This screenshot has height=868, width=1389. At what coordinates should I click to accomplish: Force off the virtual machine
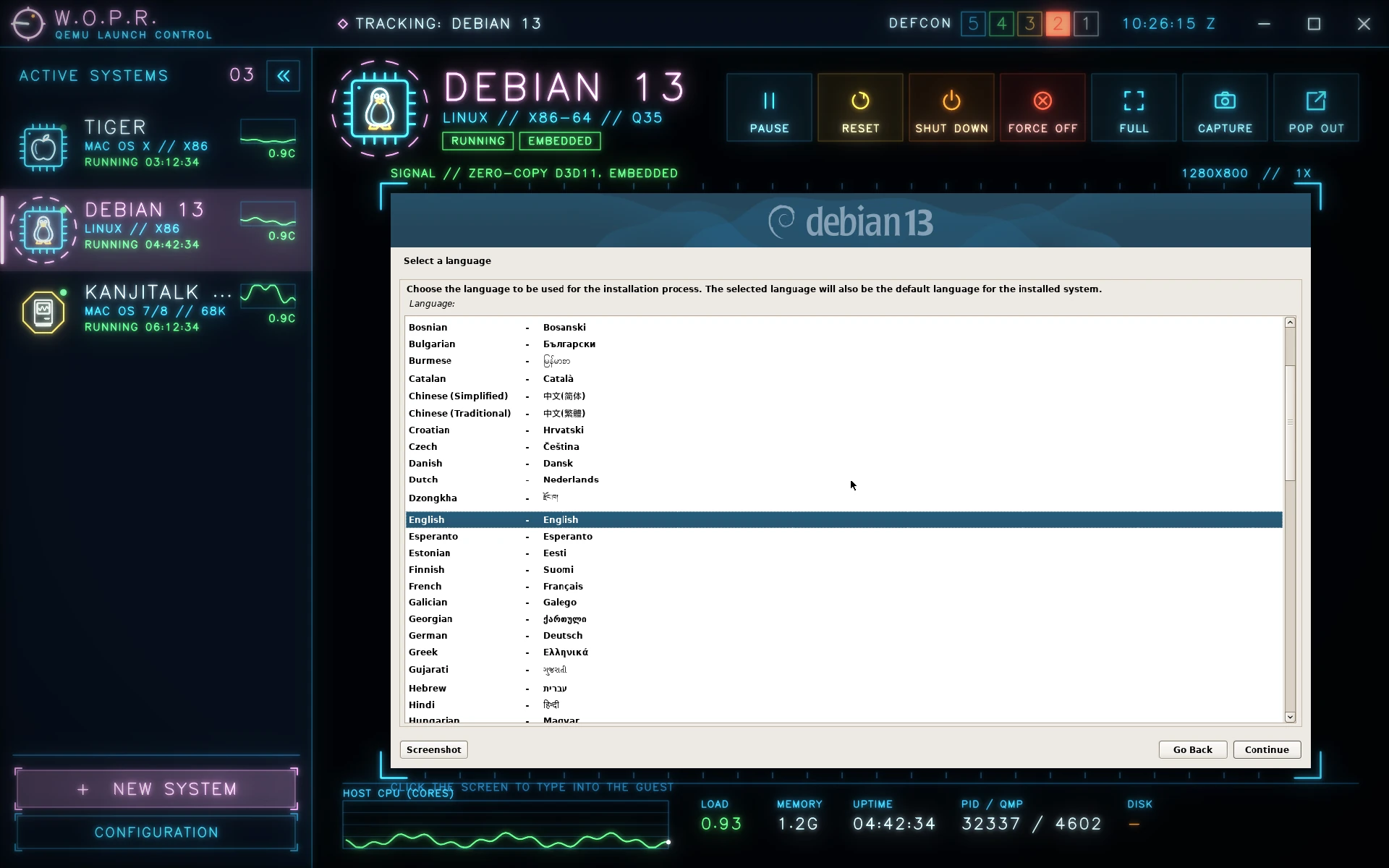tap(1042, 108)
